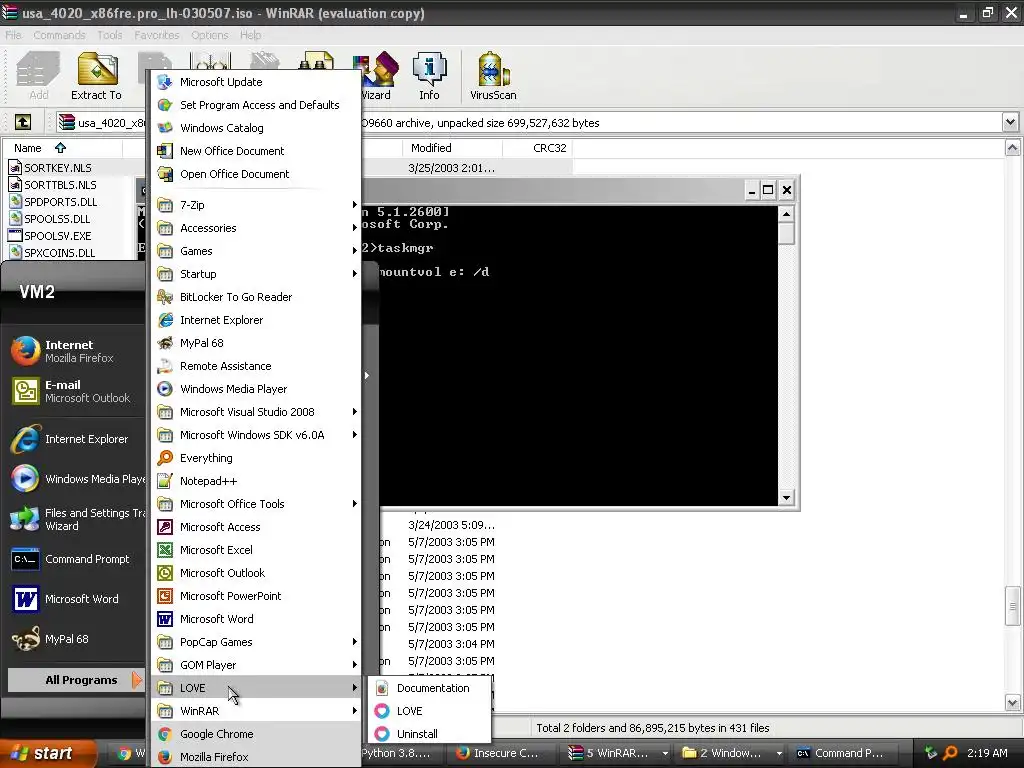Click the Extract To toolbar icon in WinRAR
Screen dimensions: 1024x768
pyautogui.click(x=96, y=76)
